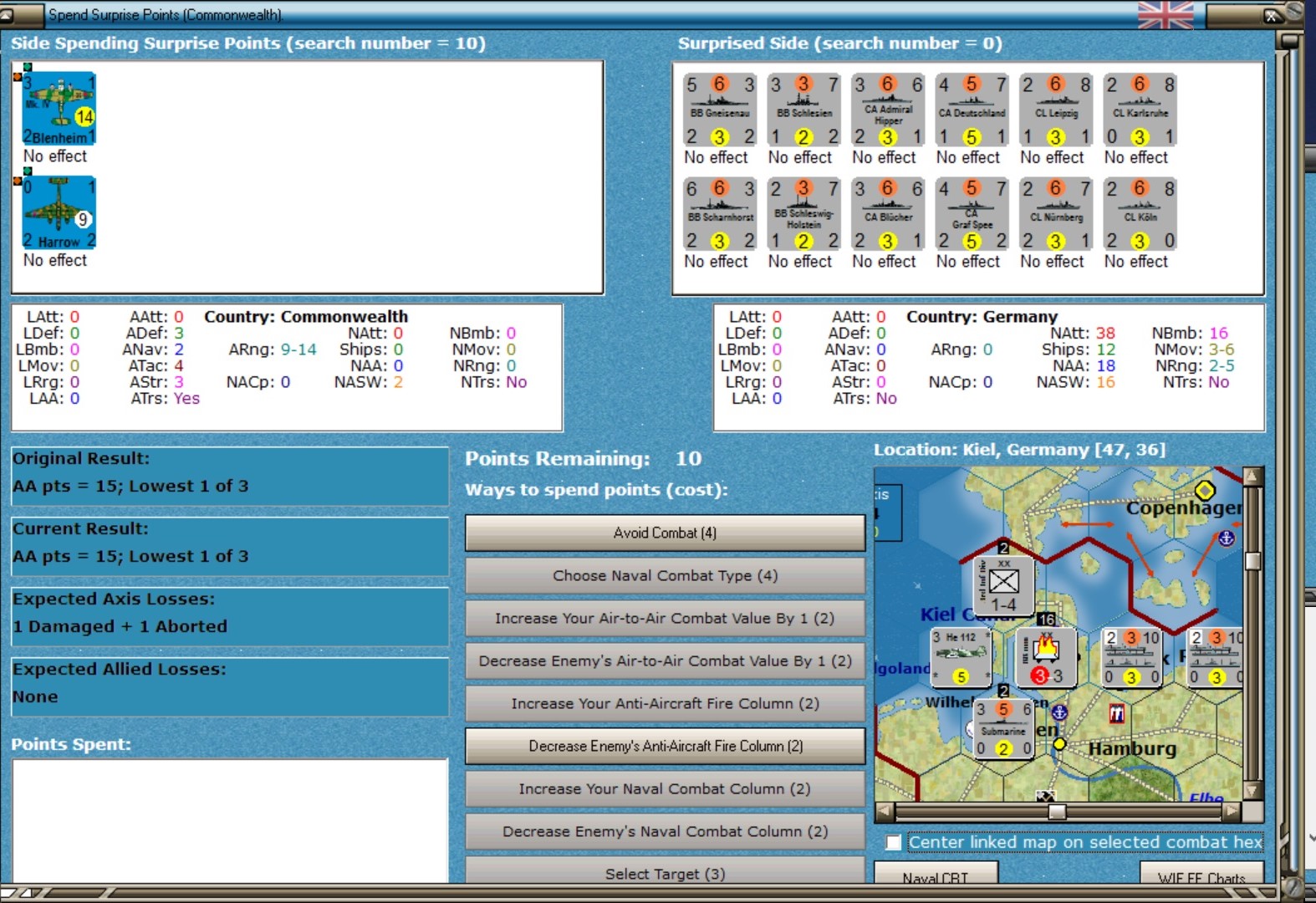The width and height of the screenshot is (1316, 903).
Task: Click the map horizontal scrollbar thumb
Action: (x=1057, y=811)
